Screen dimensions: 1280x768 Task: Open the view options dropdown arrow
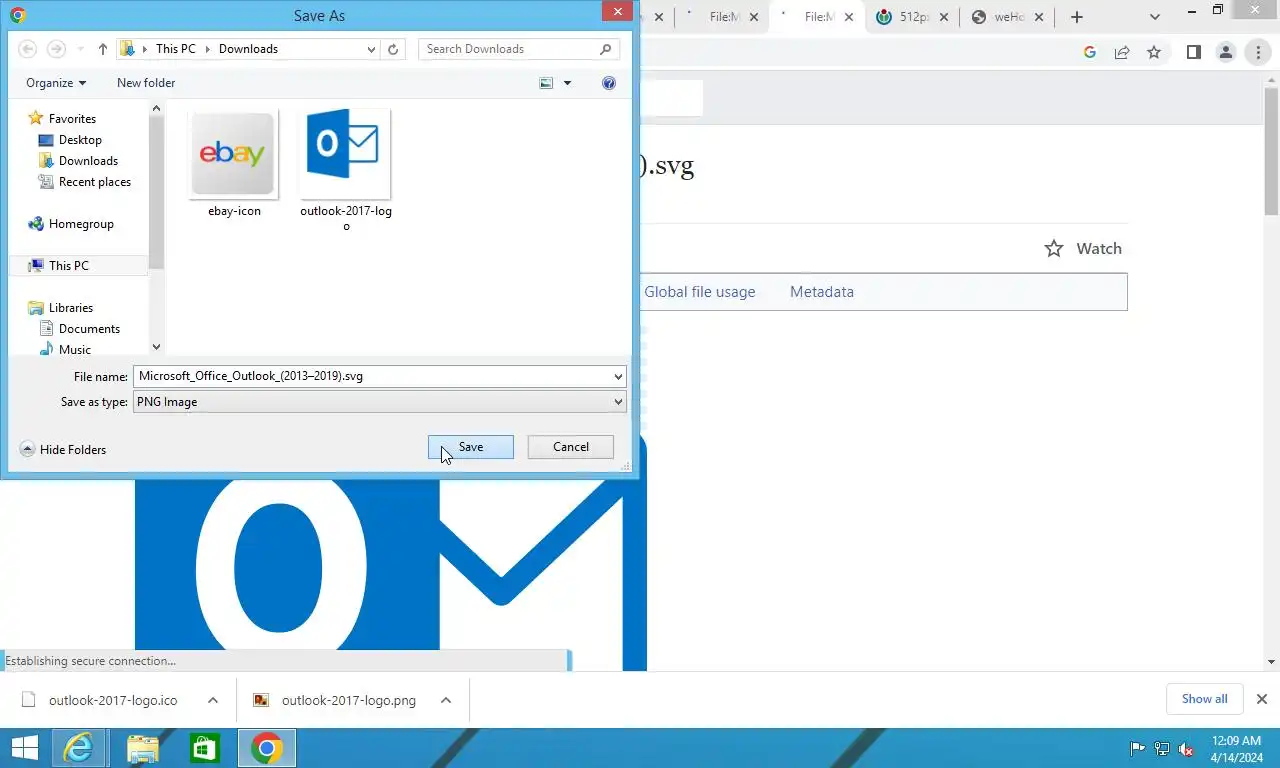pos(567,83)
